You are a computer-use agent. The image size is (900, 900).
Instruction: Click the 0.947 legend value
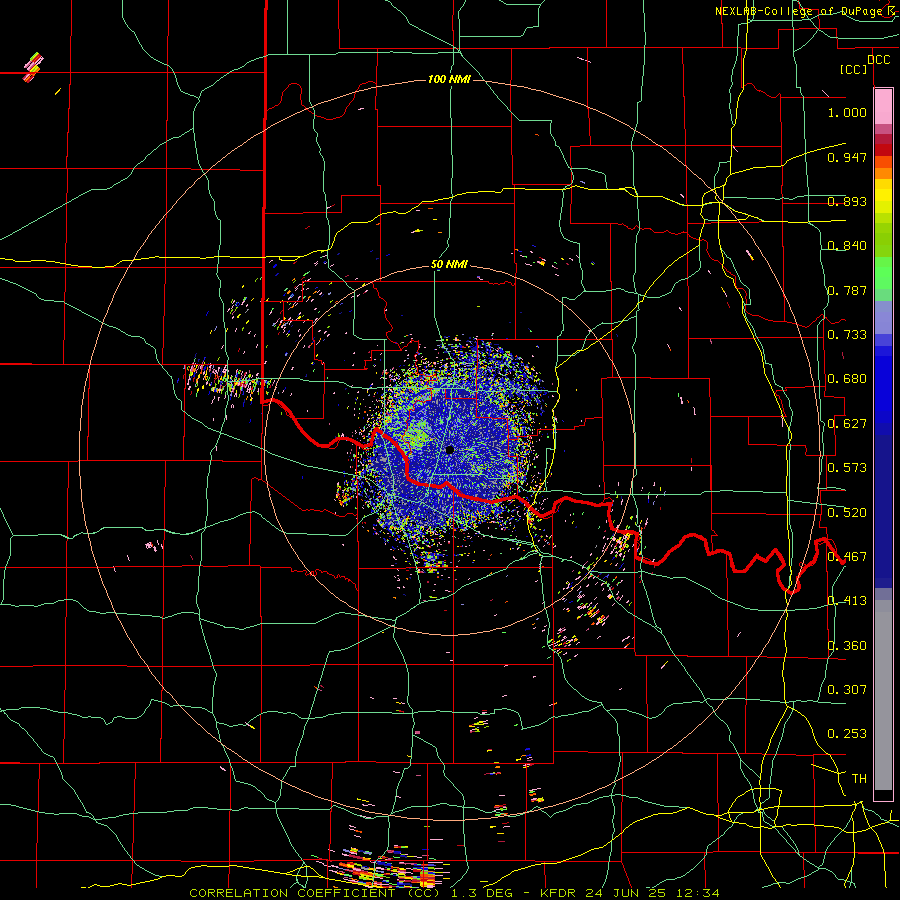pos(847,157)
